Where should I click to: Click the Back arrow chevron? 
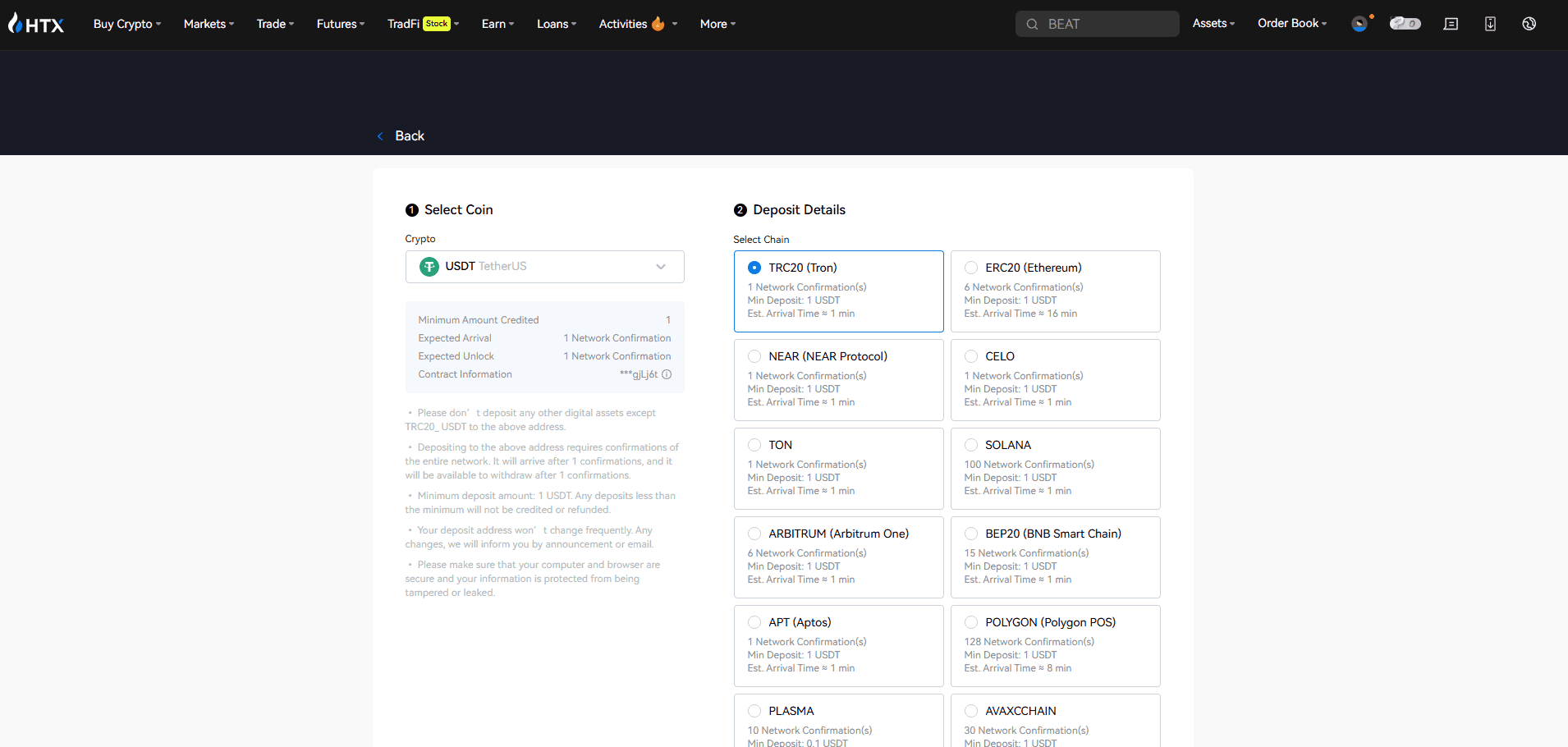pyautogui.click(x=380, y=136)
